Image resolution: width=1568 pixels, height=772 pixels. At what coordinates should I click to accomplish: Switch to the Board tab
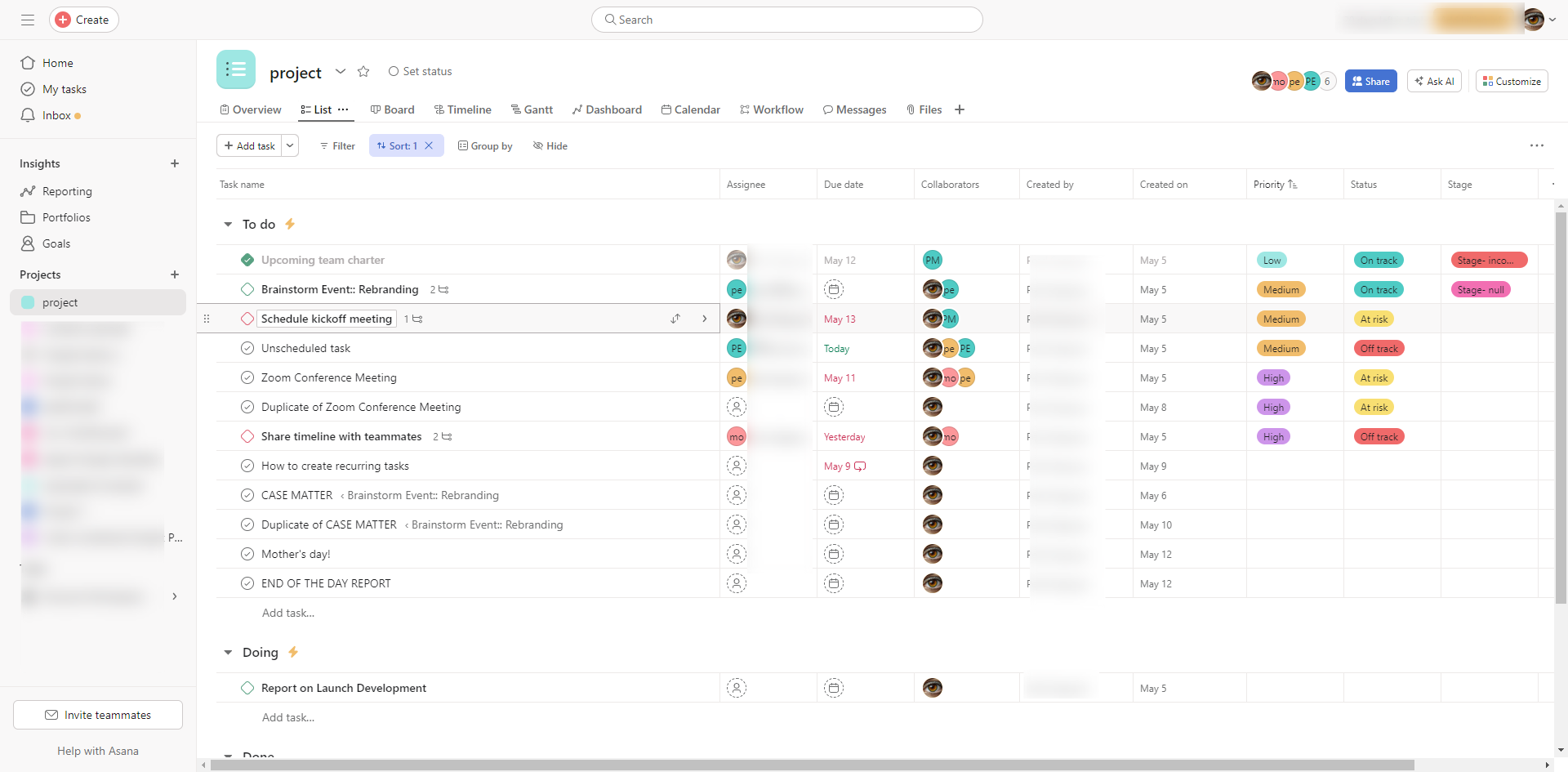click(x=392, y=109)
